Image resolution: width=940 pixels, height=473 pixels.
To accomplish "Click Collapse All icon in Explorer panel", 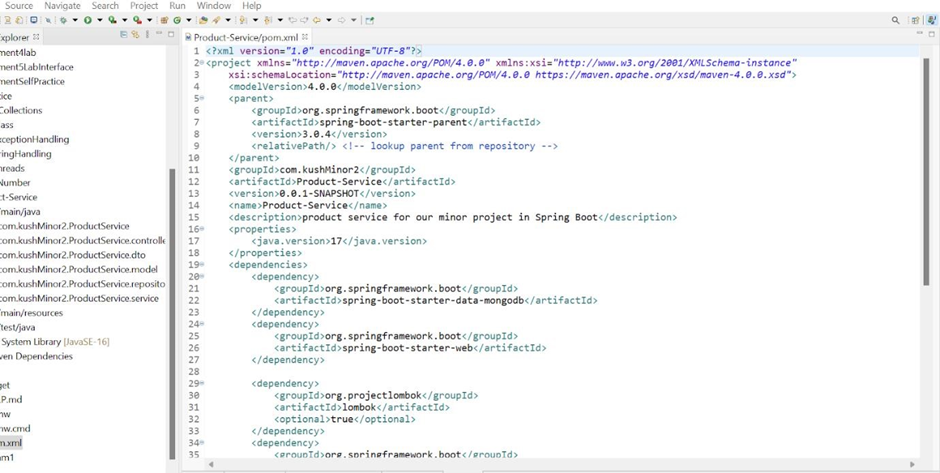I will click(x=123, y=35).
